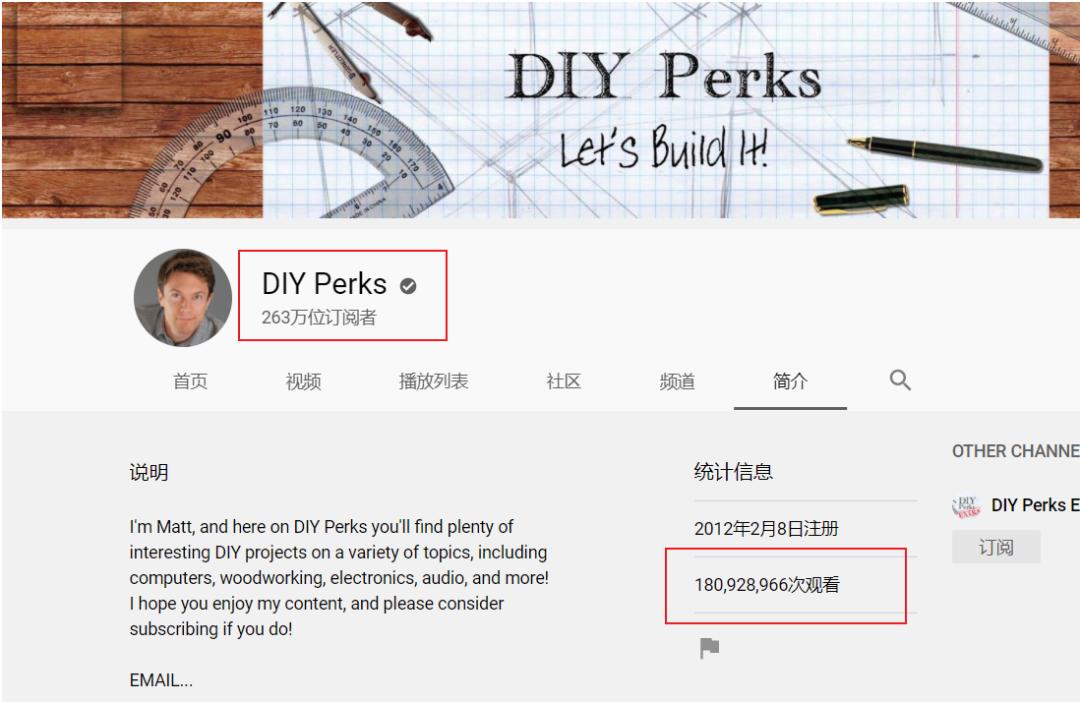Click the DIY Perks channel name
This screenshot has height=702, width=1080.
(324, 284)
